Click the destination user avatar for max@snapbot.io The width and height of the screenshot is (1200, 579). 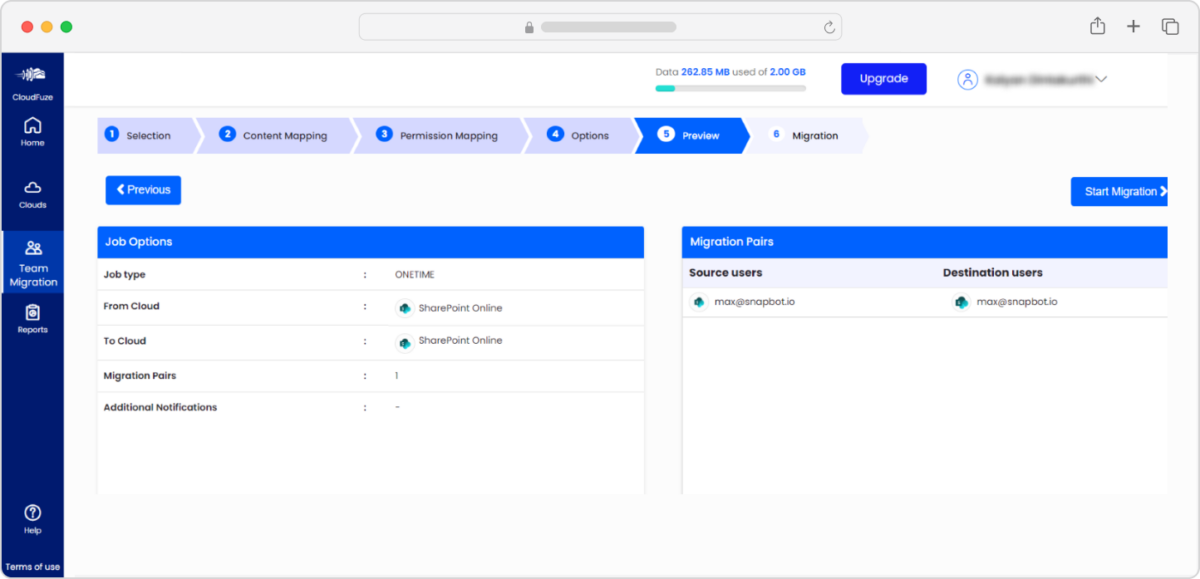pyautogui.click(x=961, y=301)
